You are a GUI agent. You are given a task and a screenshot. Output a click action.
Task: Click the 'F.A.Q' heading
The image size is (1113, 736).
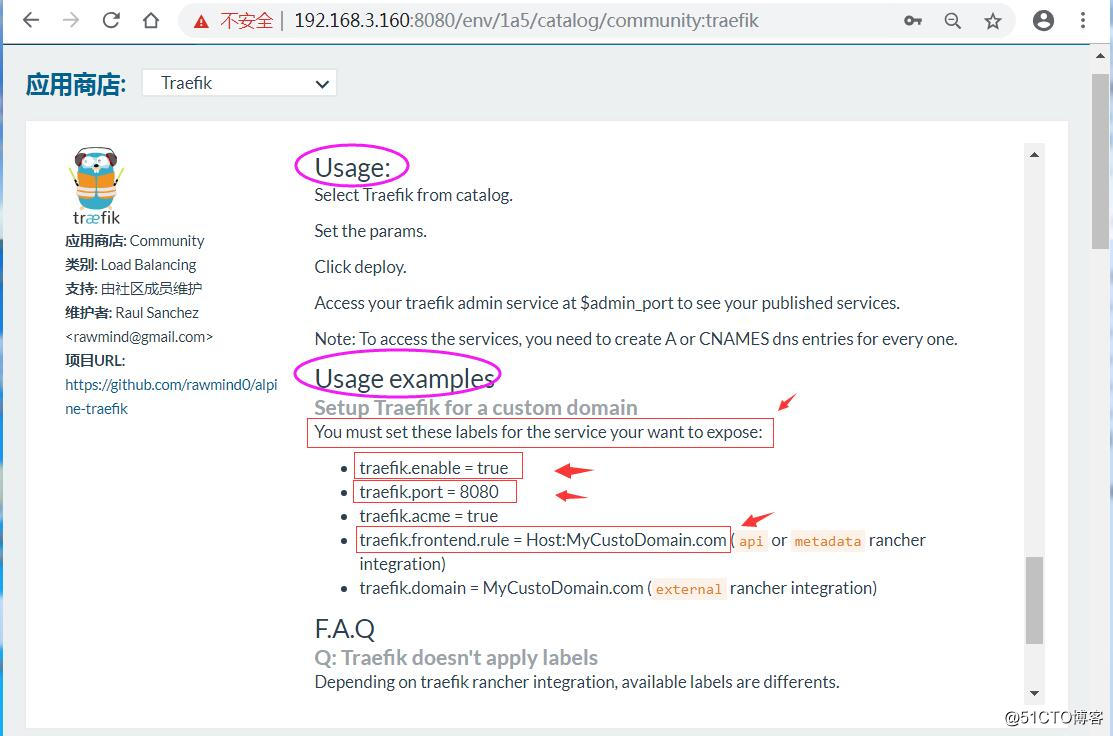point(344,629)
